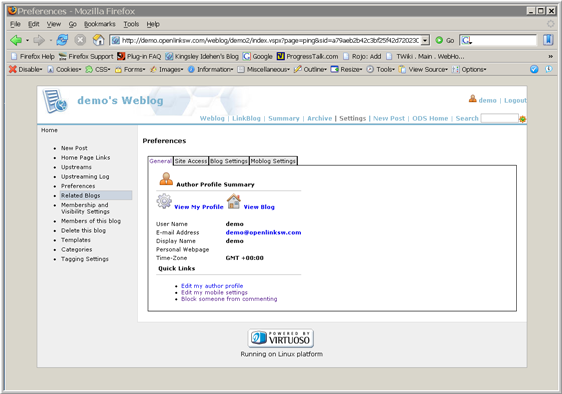Click the bookmarks sidebar icon at toolbar end
The image size is (562, 394).
548,40
